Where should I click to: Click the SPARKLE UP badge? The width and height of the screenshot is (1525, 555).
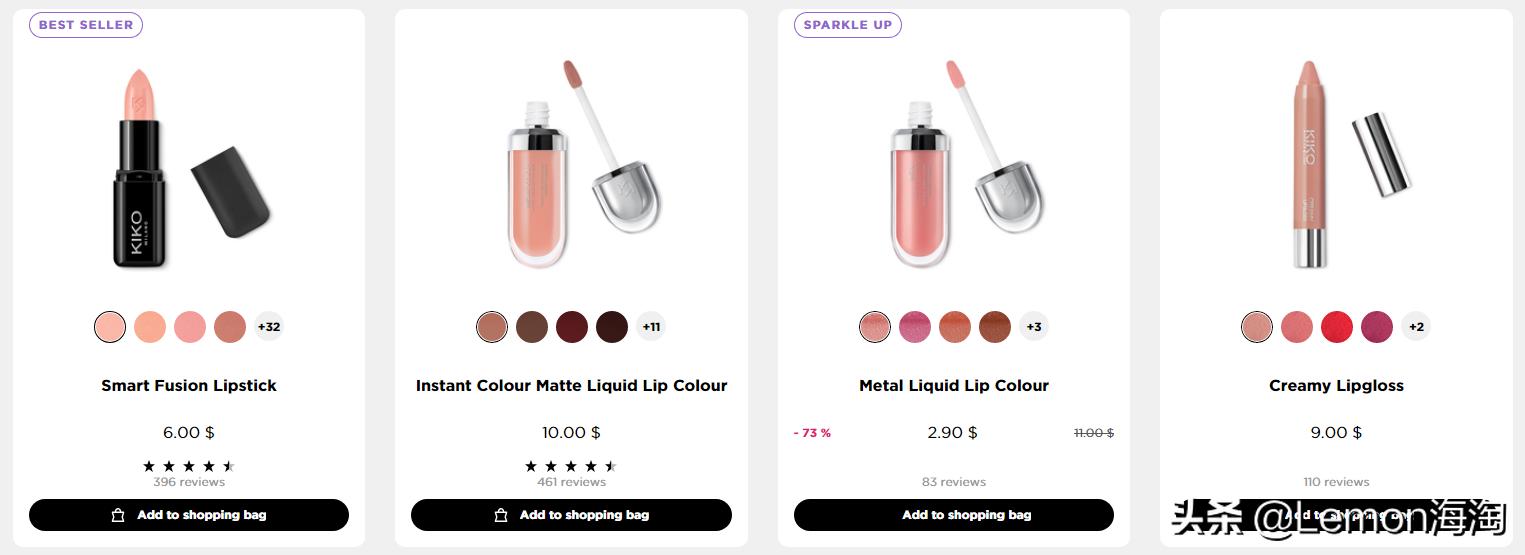pyautogui.click(x=848, y=25)
